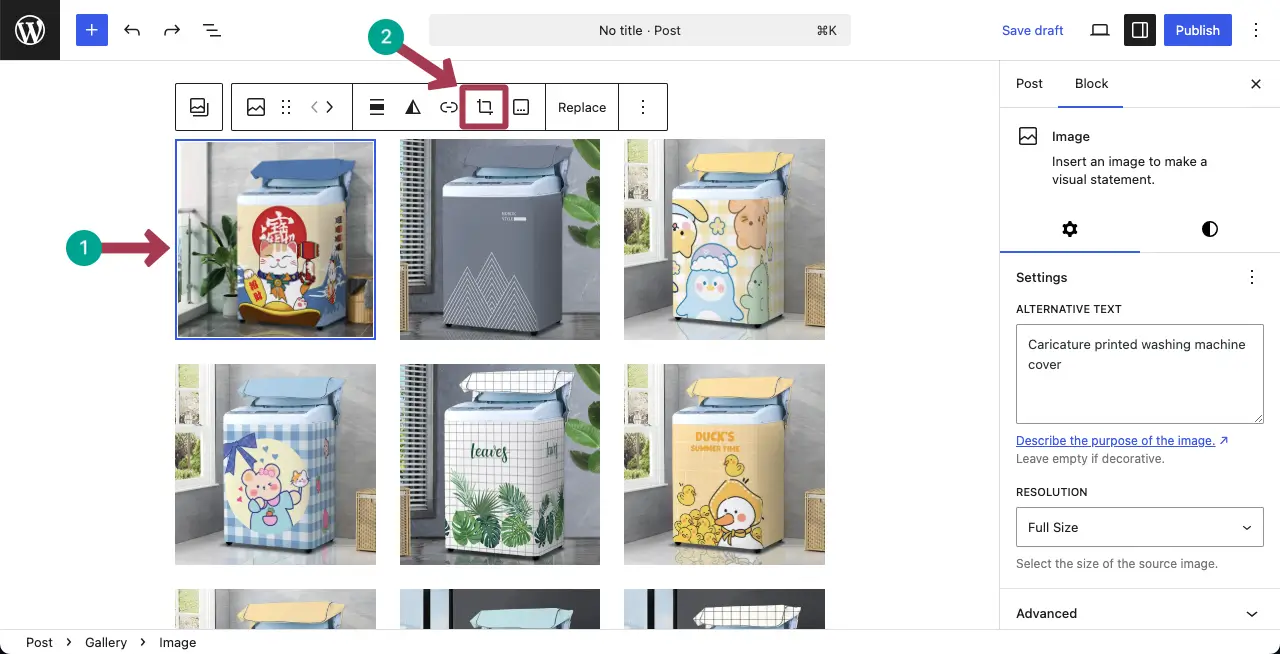Screen dimensions: 1280x654
Task: Switch to the Post tab
Action: point(1029,84)
